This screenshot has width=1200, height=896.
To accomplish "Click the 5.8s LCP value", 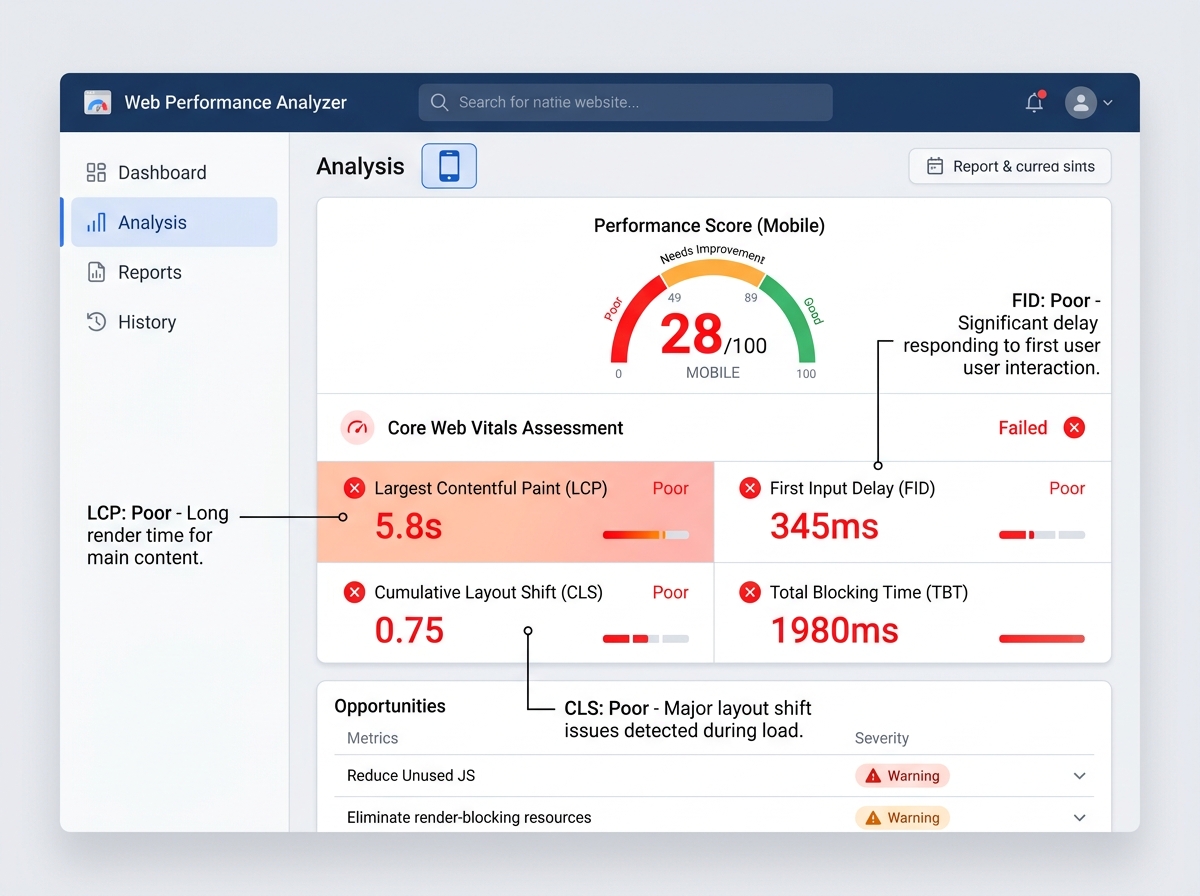I will [x=408, y=526].
